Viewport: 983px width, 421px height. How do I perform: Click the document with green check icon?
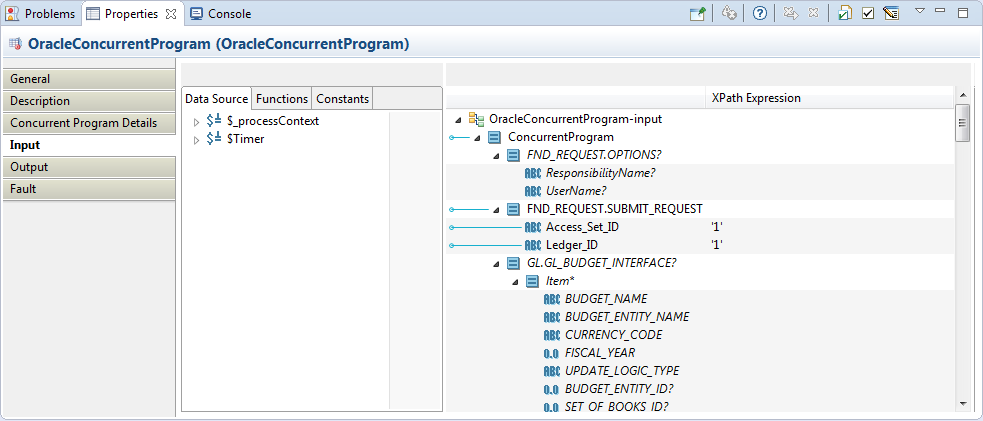tap(845, 13)
